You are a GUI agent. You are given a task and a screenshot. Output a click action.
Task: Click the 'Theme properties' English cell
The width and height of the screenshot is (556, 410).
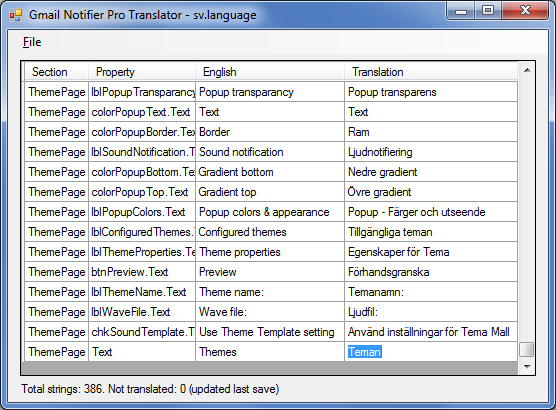pos(270,252)
